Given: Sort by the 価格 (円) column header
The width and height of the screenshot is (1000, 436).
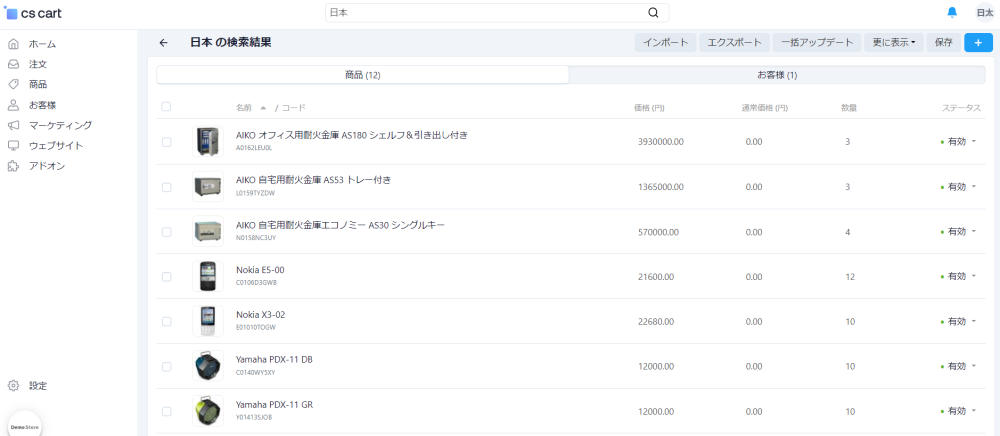Looking at the screenshot, I should (x=649, y=108).
